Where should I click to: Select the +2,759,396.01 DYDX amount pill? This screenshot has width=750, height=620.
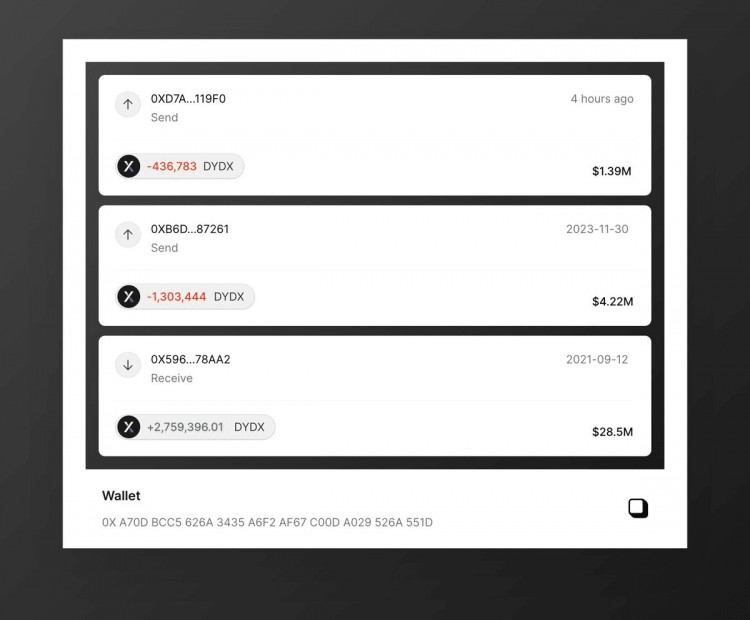coord(195,427)
